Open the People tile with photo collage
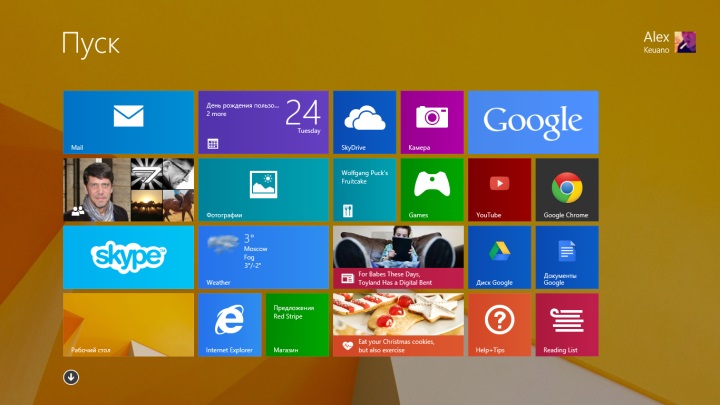The width and height of the screenshot is (720, 405). tap(128, 189)
